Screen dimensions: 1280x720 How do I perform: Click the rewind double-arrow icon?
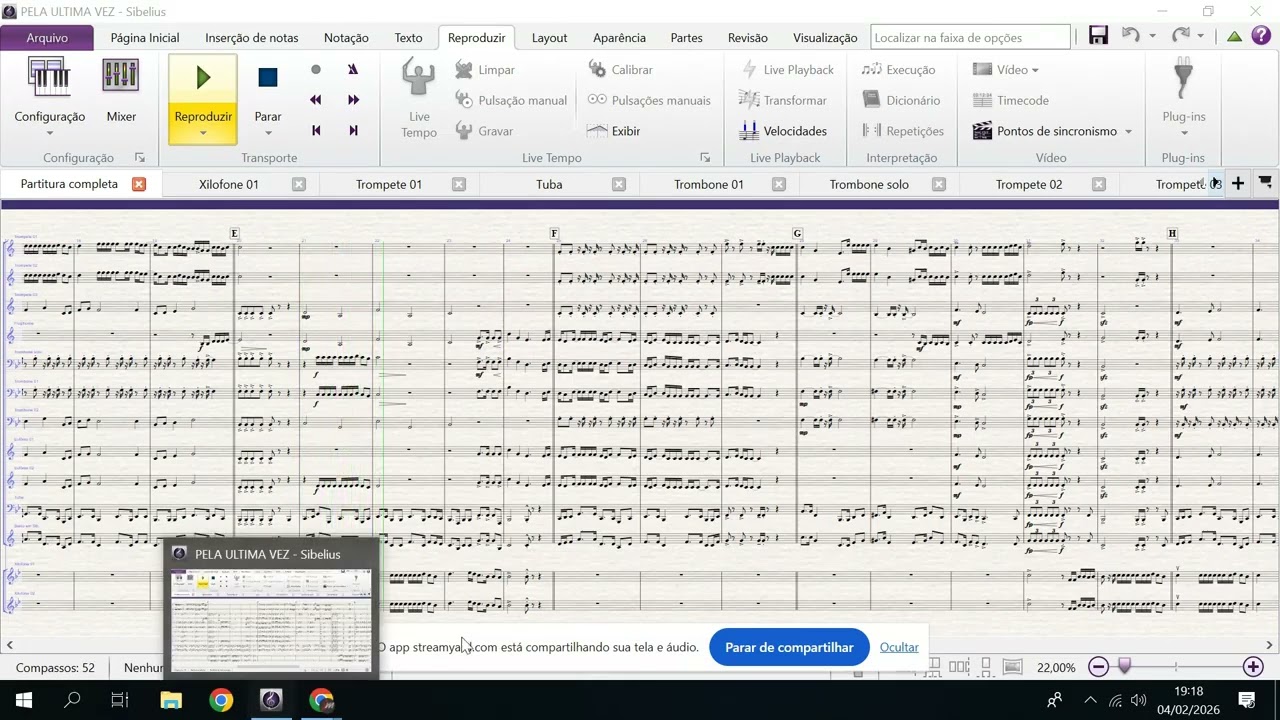[x=316, y=100]
